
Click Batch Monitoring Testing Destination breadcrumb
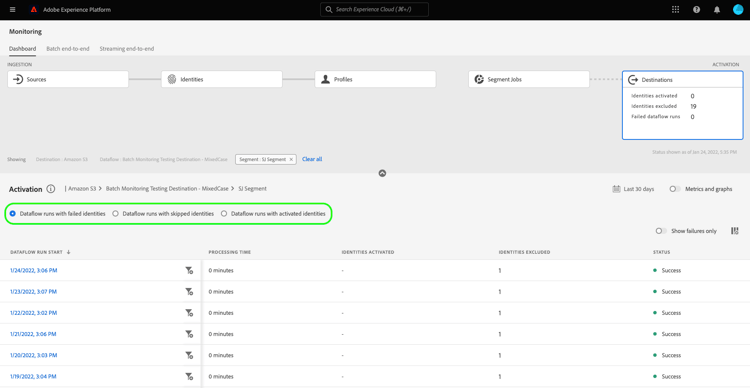[166, 189]
